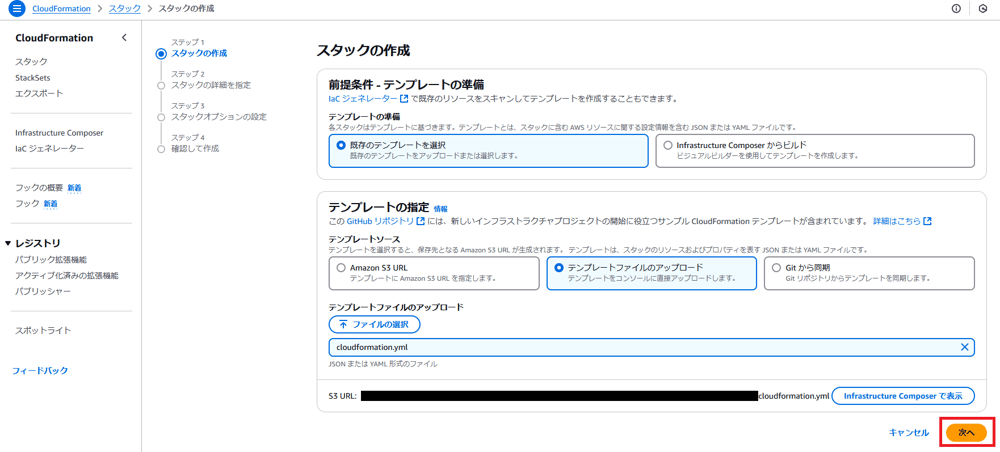Click the 次へ button

point(967,432)
